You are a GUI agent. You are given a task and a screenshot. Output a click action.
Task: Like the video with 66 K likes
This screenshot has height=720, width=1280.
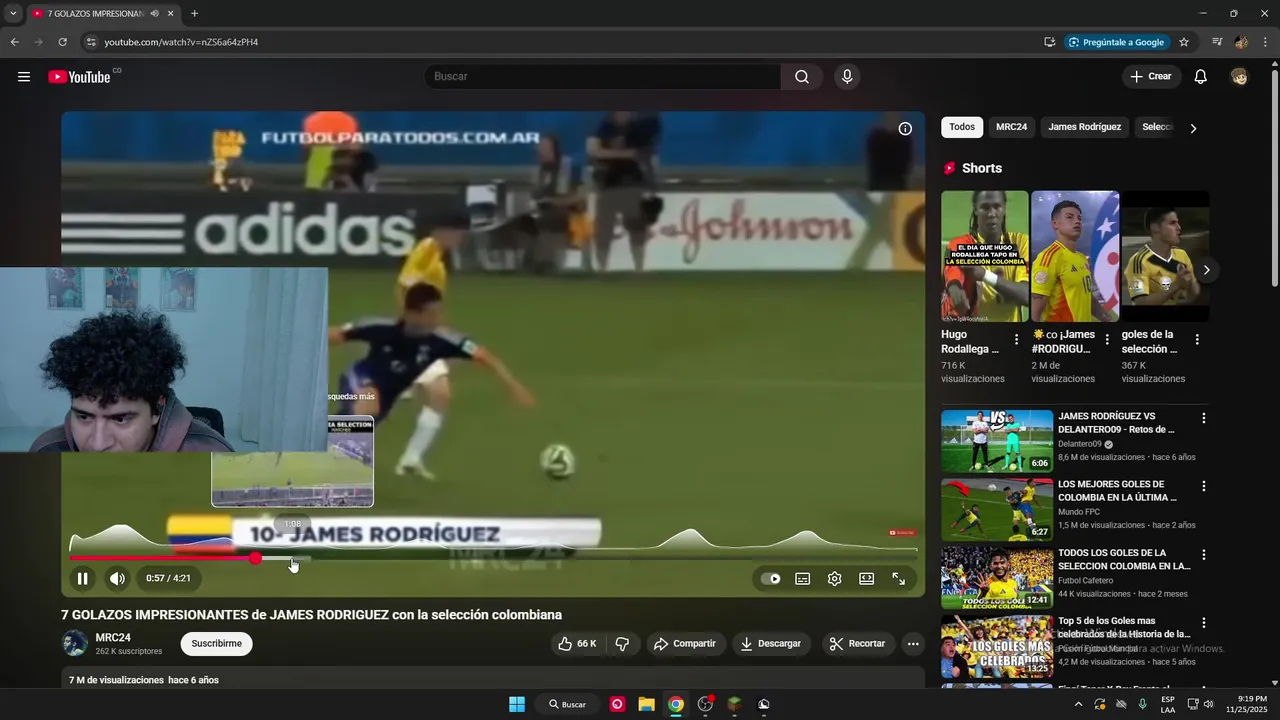click(x=577, y=644)
